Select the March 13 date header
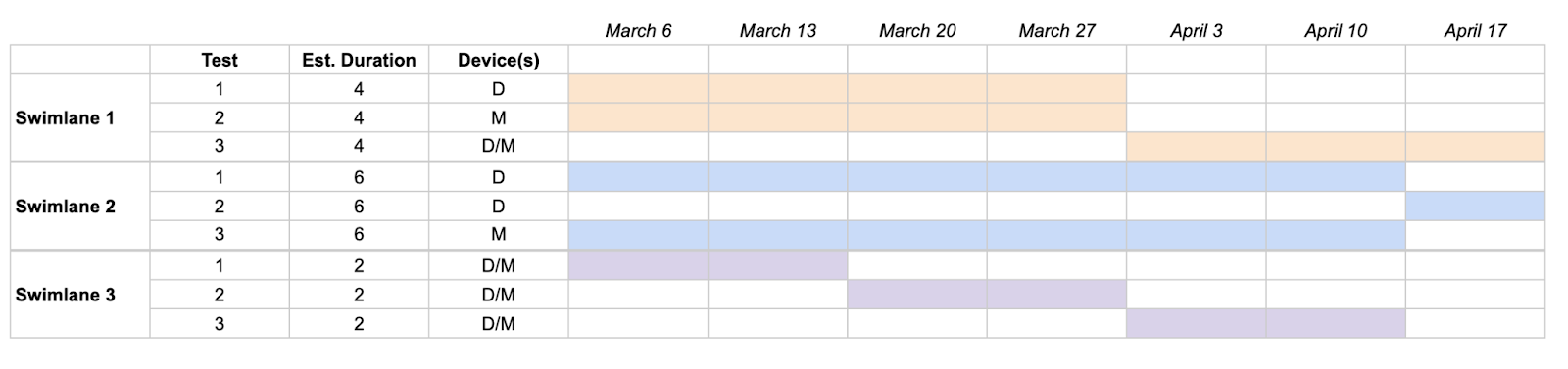 [778, 30]
